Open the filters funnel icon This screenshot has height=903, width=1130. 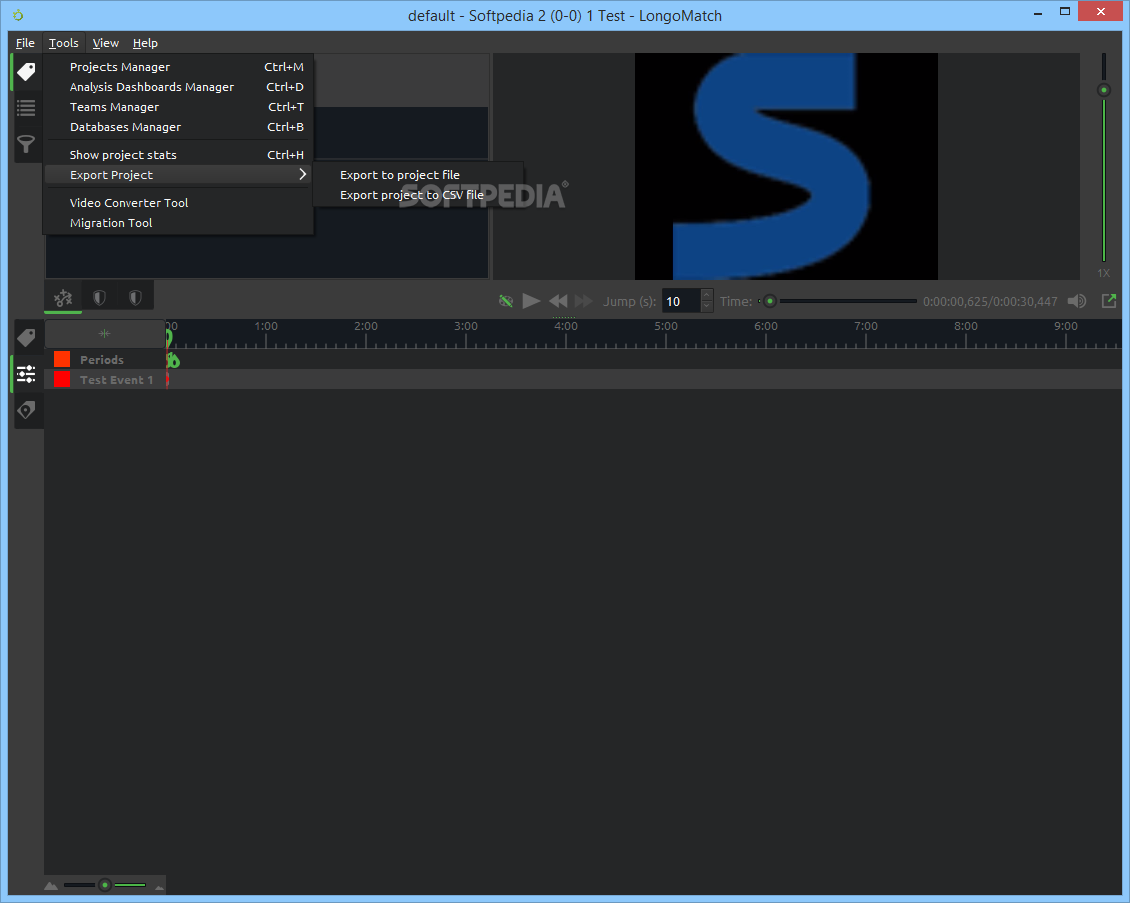(x=26, y=145)
